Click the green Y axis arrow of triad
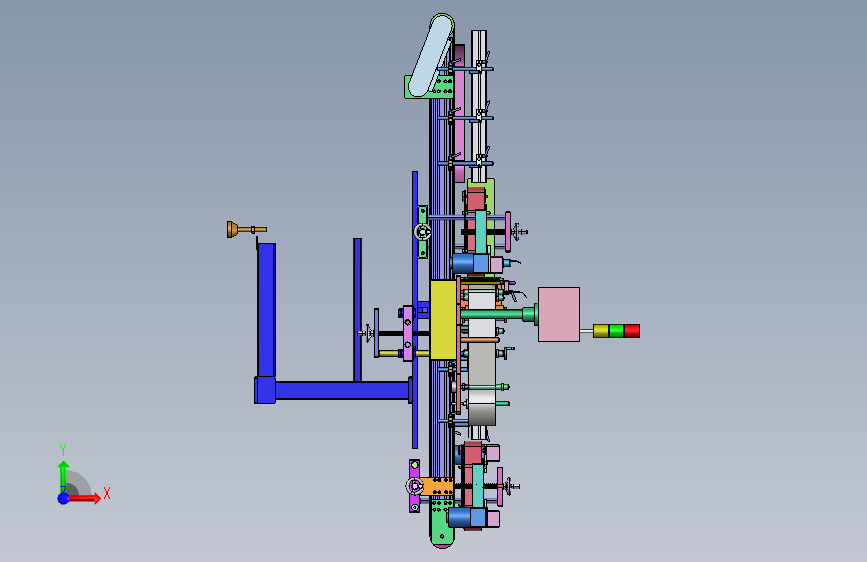The height and width of the screenshot is (562, 867). (64, 476)
